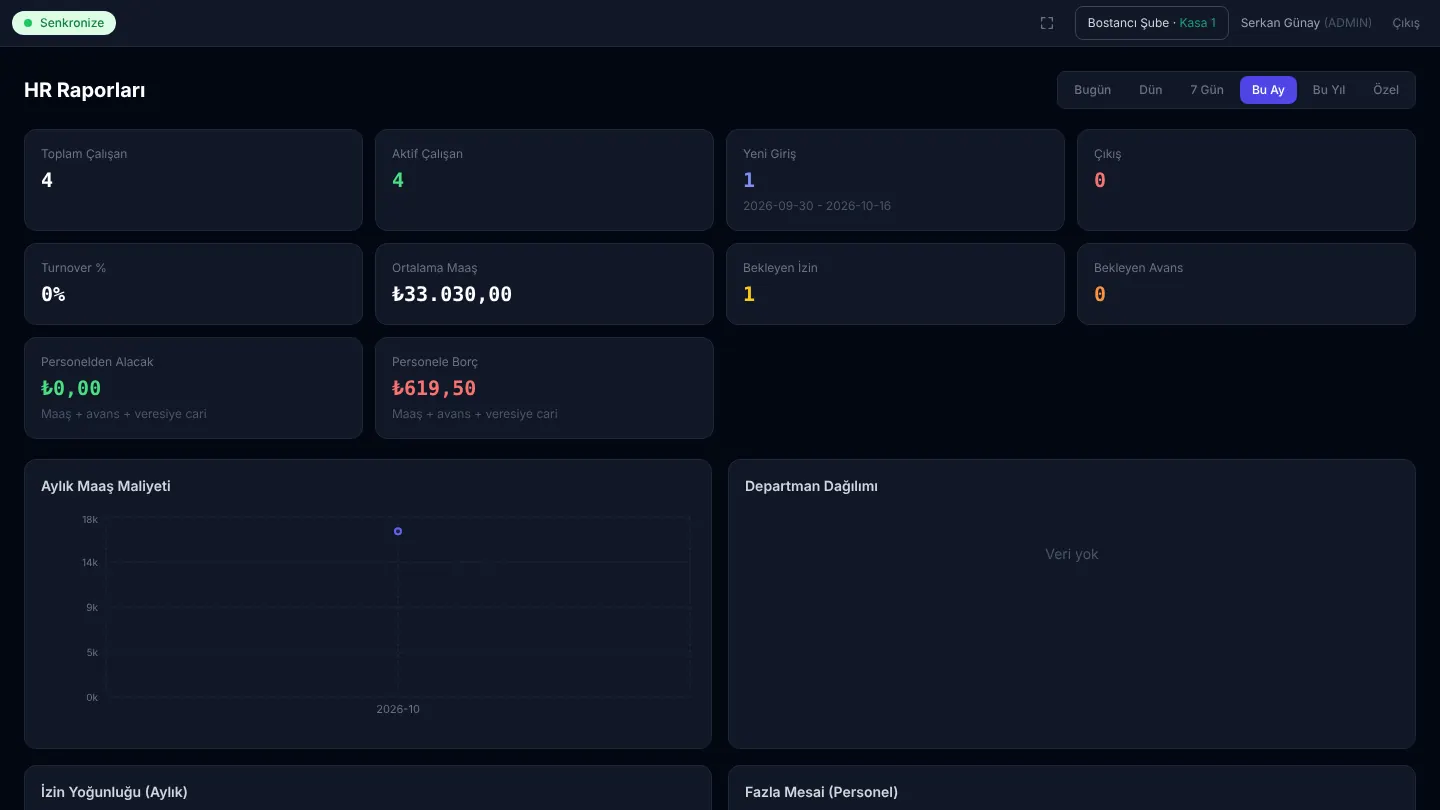Click the date range 2026-09-30 - 2026-10-16

tap(817, 206)
